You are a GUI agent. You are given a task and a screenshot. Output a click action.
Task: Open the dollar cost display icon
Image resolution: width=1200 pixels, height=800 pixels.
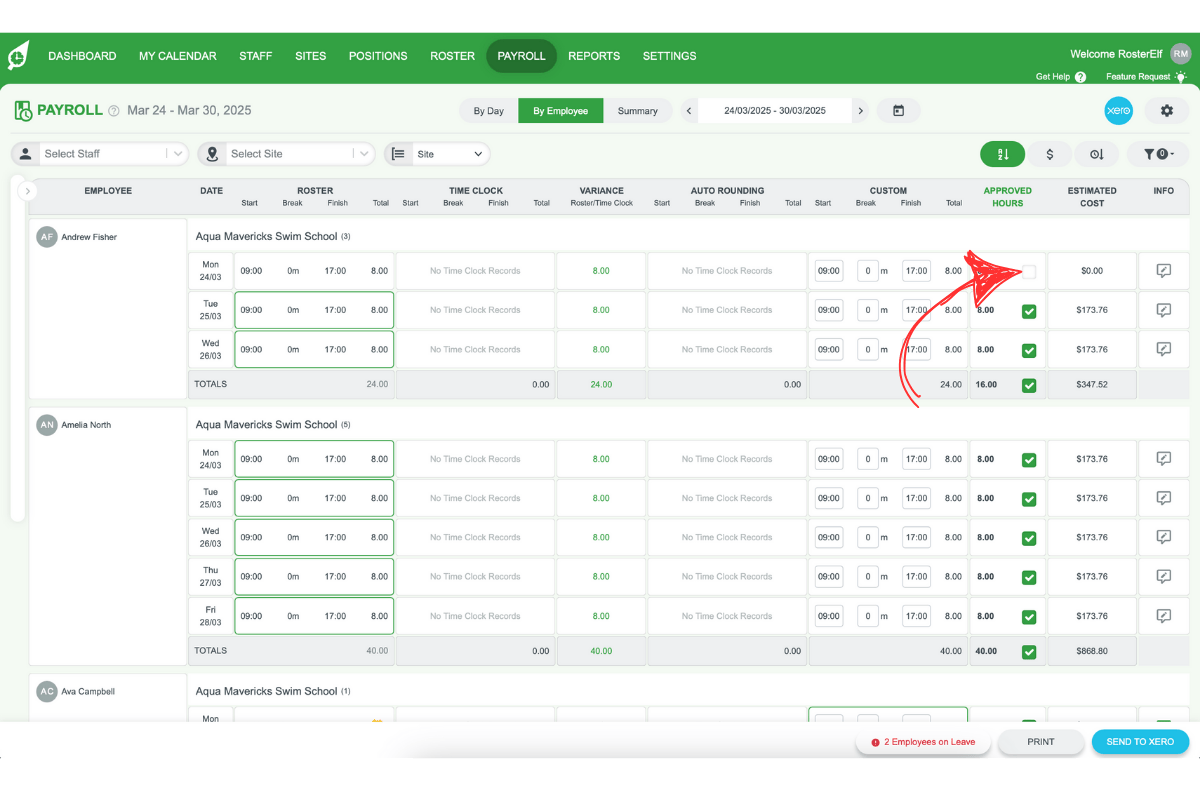[1050, 154]
